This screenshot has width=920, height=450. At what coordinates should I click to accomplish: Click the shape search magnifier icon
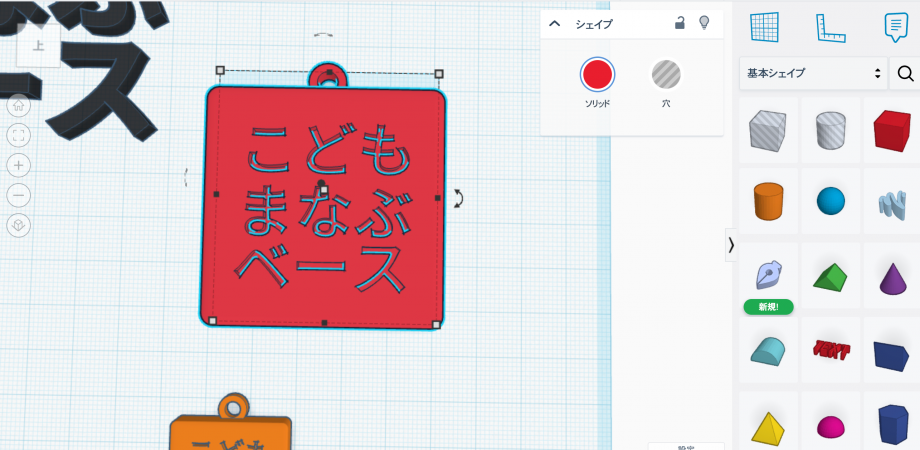[x=905, y=73]
